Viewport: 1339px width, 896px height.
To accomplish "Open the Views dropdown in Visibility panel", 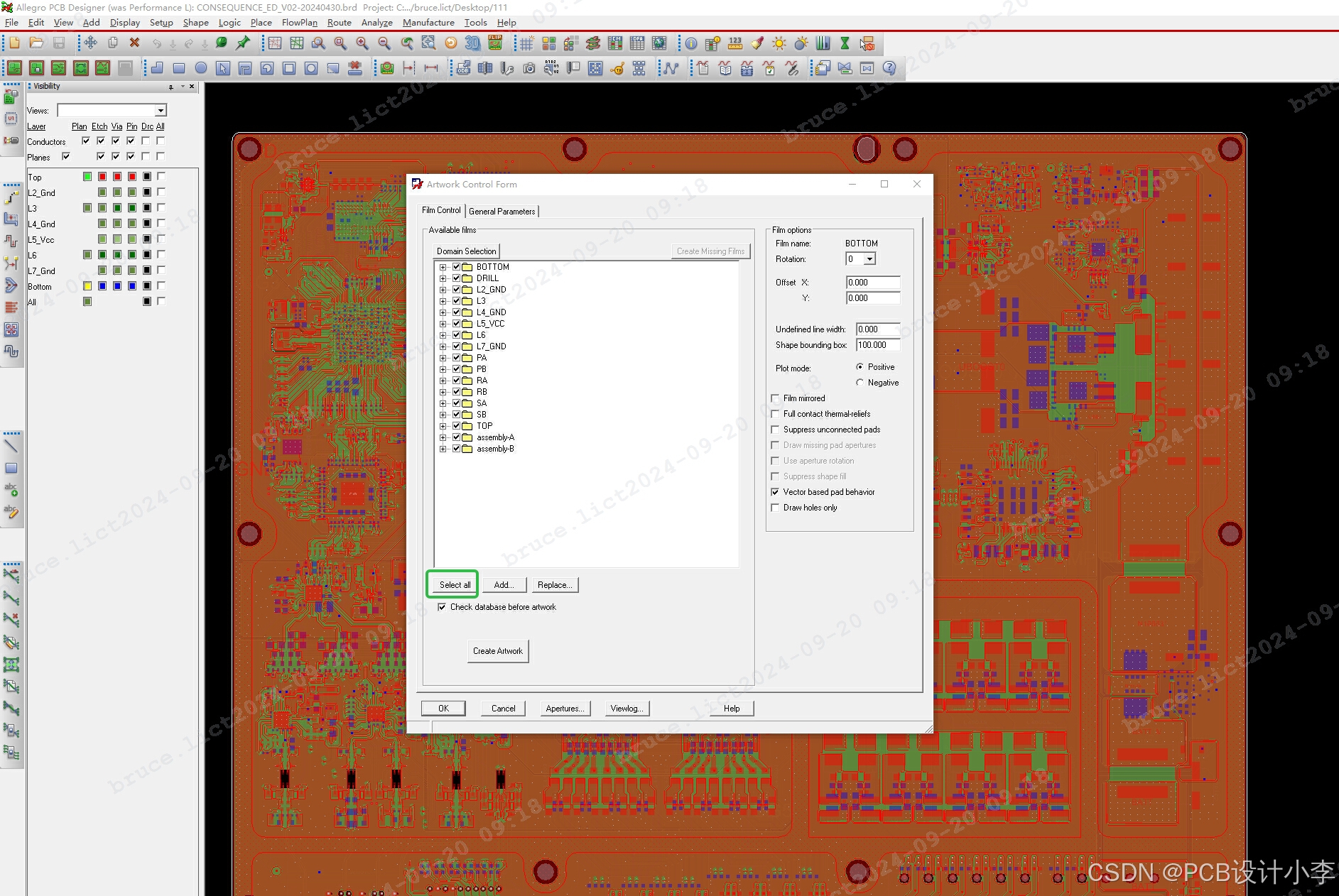I will 161,111.
